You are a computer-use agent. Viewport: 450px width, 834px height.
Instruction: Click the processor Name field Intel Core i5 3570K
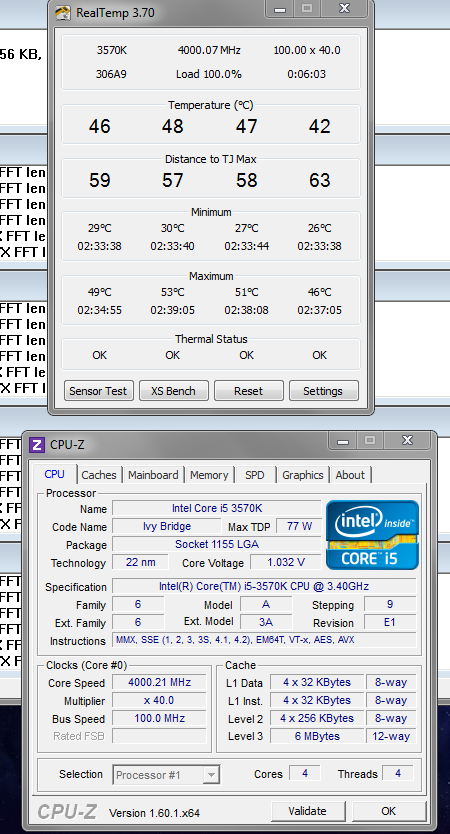point(217,508)
